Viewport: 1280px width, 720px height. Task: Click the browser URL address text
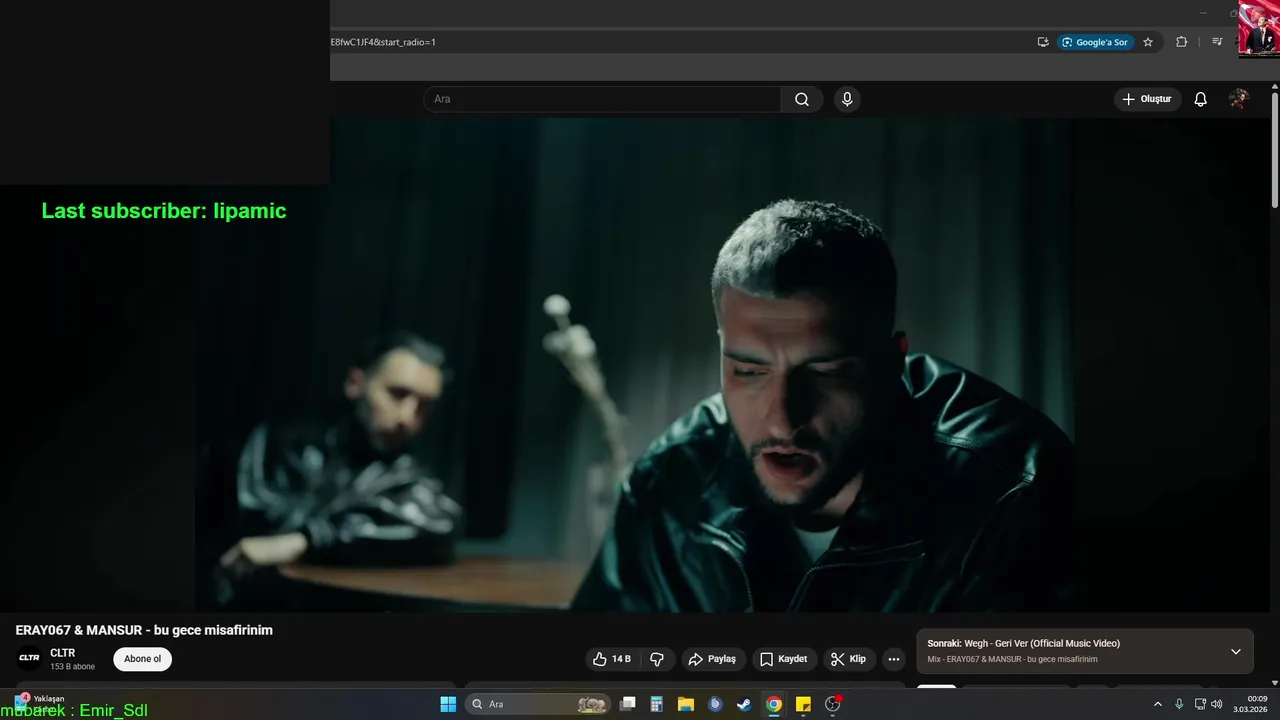[x=383, y=42]
